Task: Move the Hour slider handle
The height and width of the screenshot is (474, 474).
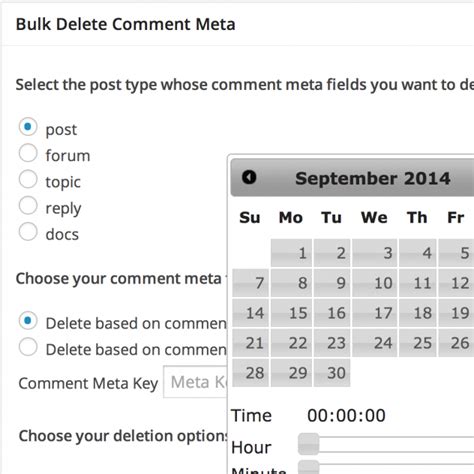Action: coord(309,444)
